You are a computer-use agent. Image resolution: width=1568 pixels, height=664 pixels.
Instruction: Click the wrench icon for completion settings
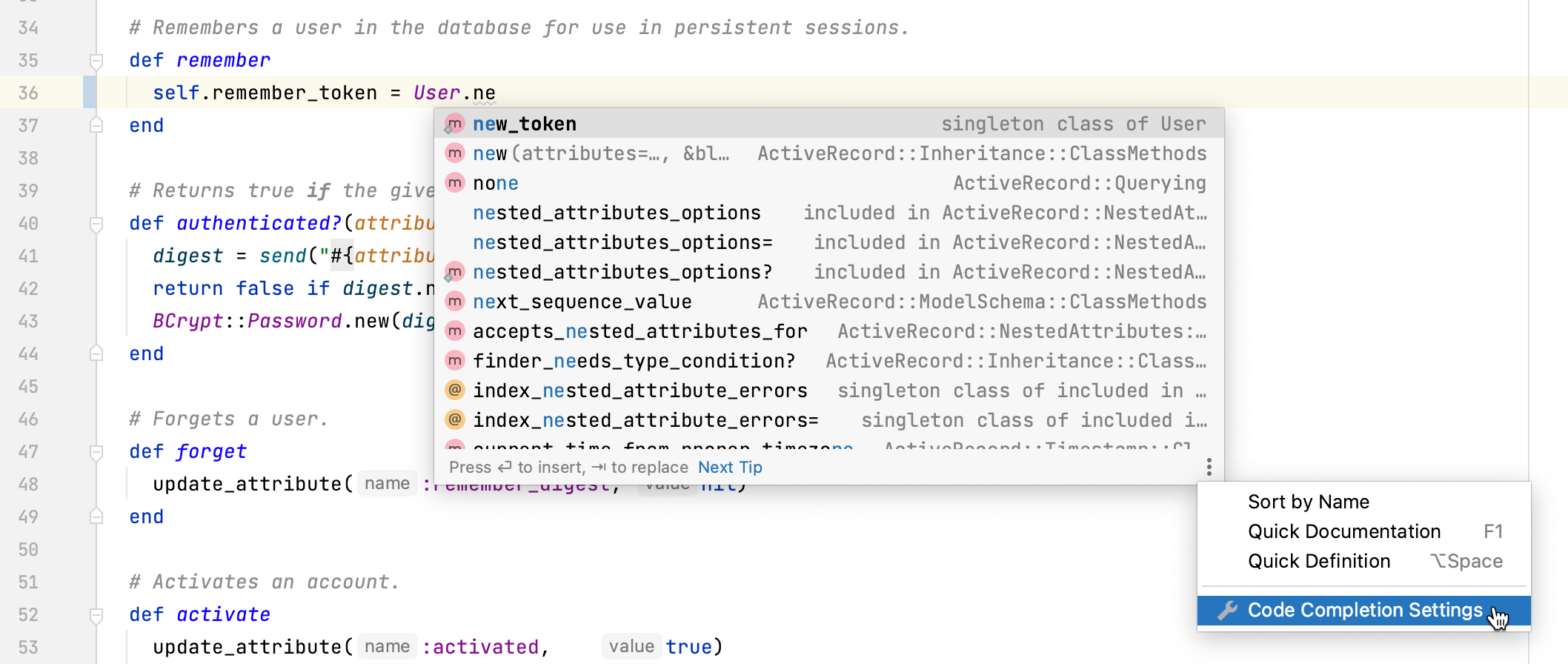(x=1227, y=611)
